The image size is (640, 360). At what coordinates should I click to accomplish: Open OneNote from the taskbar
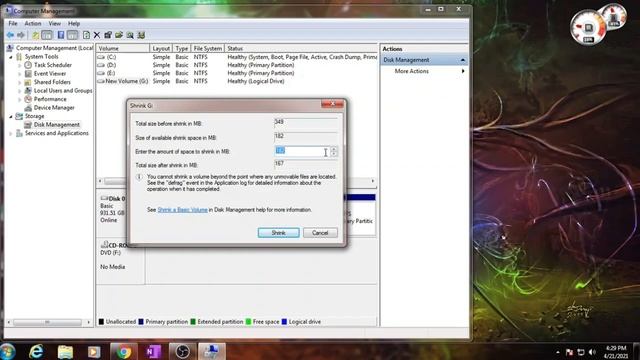coord(153,351)
